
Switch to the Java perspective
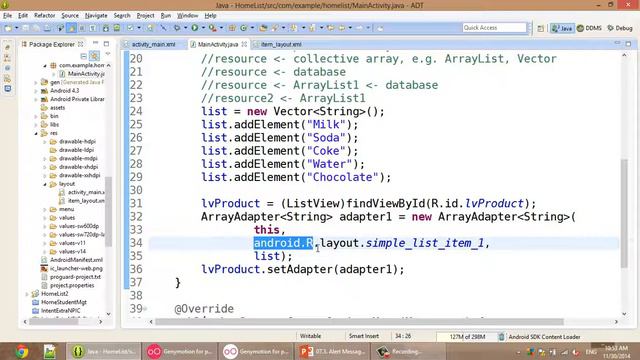pos(562,28)
